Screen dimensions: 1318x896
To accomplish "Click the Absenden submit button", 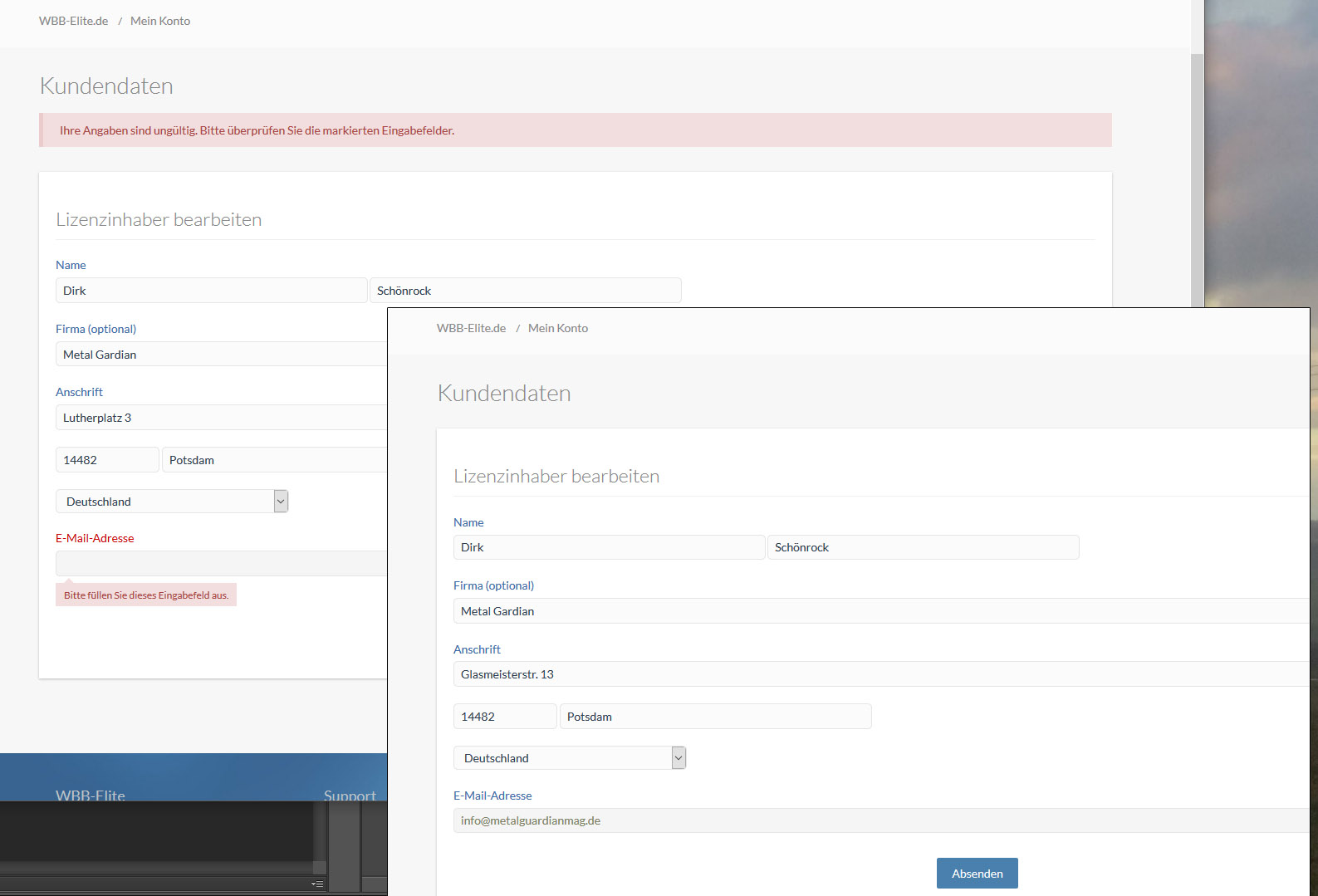I will click(977, 874).
